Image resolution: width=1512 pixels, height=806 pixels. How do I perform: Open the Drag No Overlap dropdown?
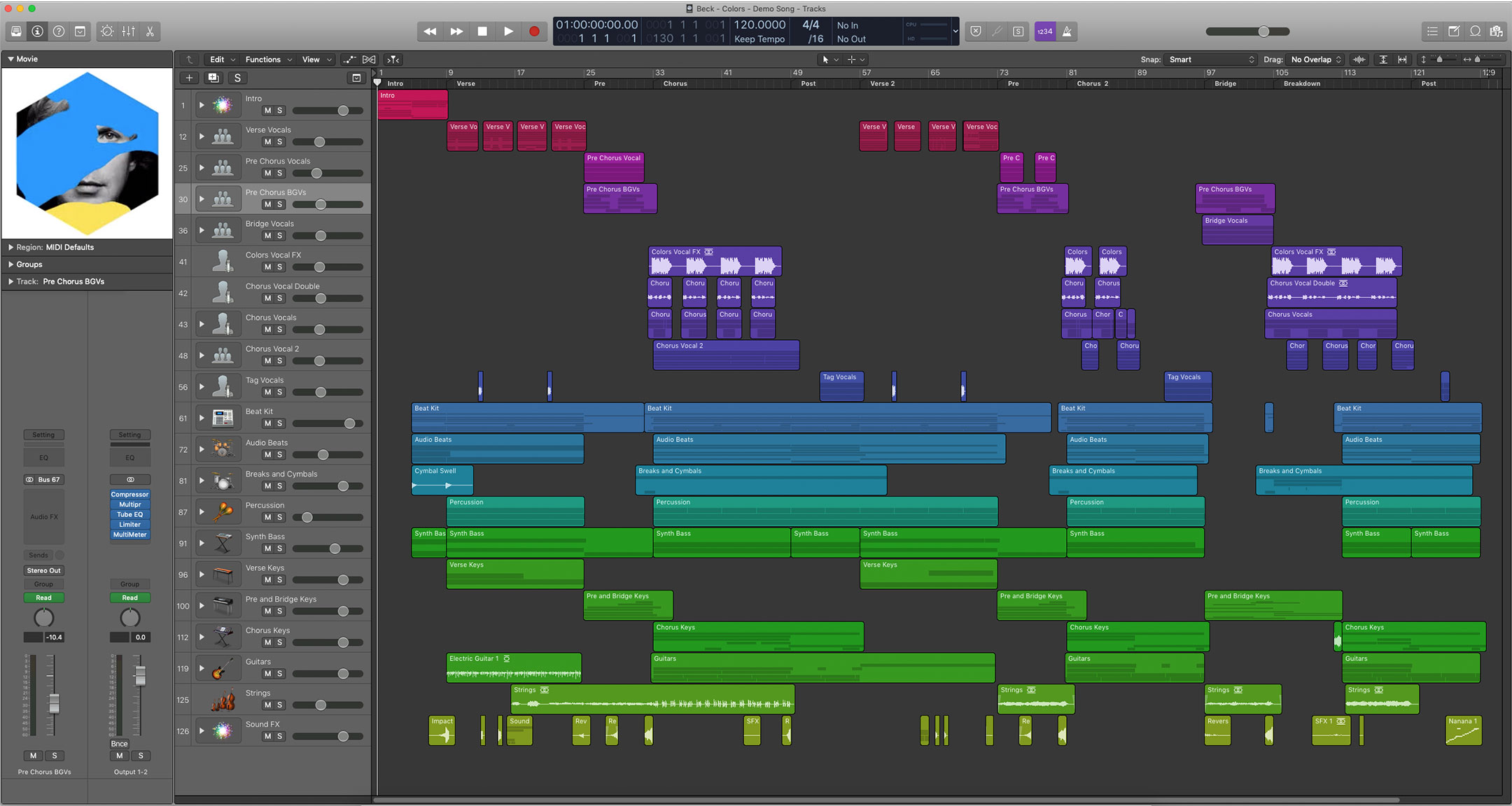(x=1316, y=59)
